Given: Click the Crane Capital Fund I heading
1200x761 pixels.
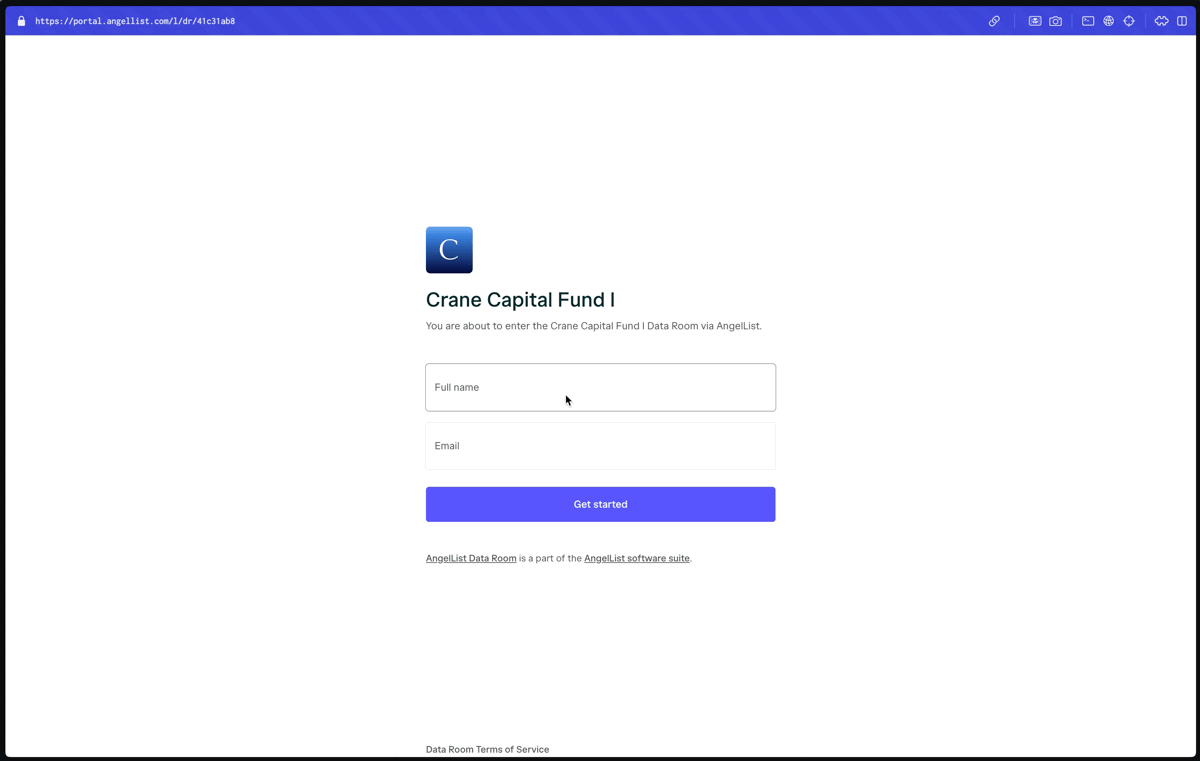Looking at the screenshot, I should [x=520, y=299].
